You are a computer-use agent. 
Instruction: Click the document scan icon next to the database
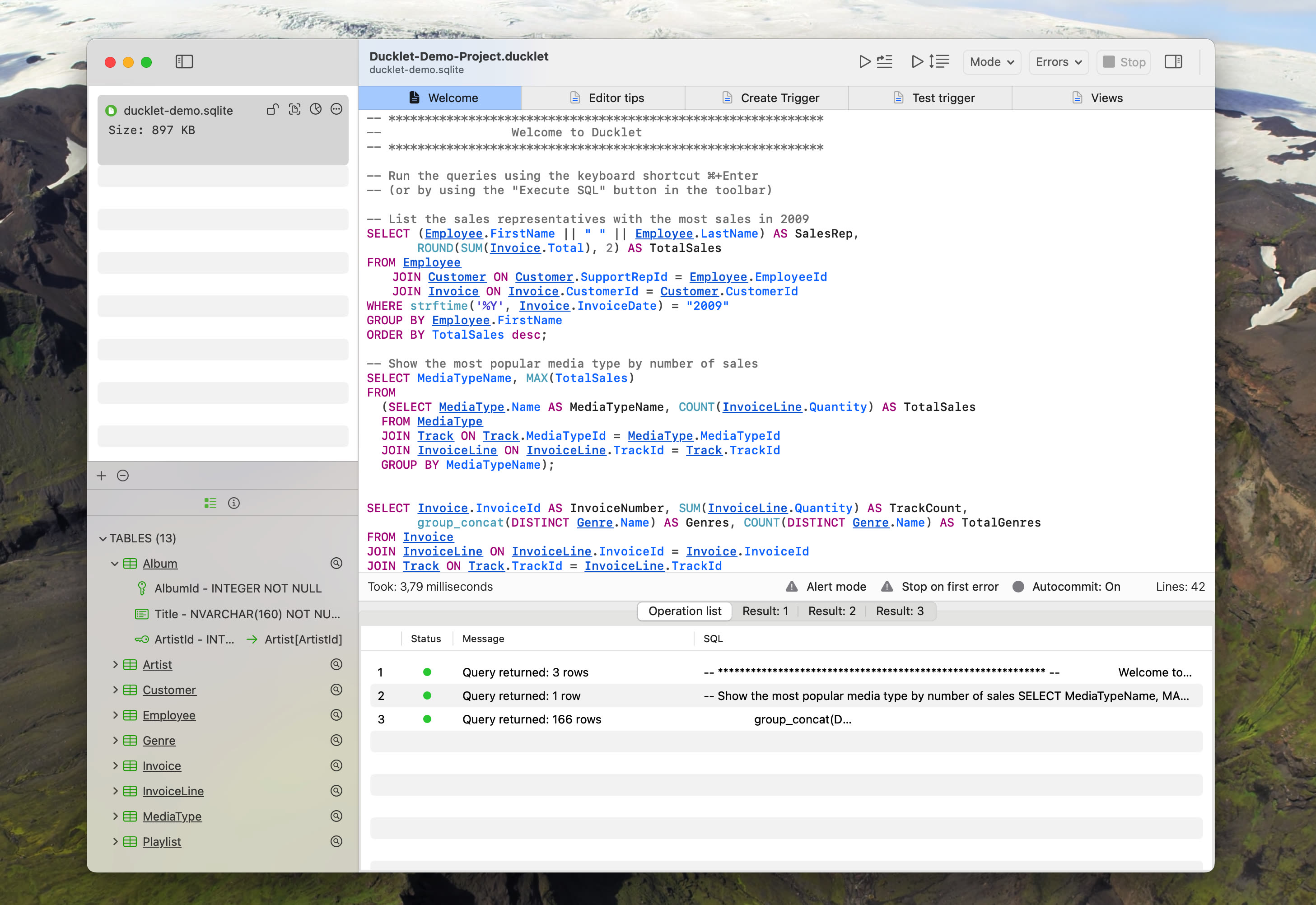click(x=295, y=109)
